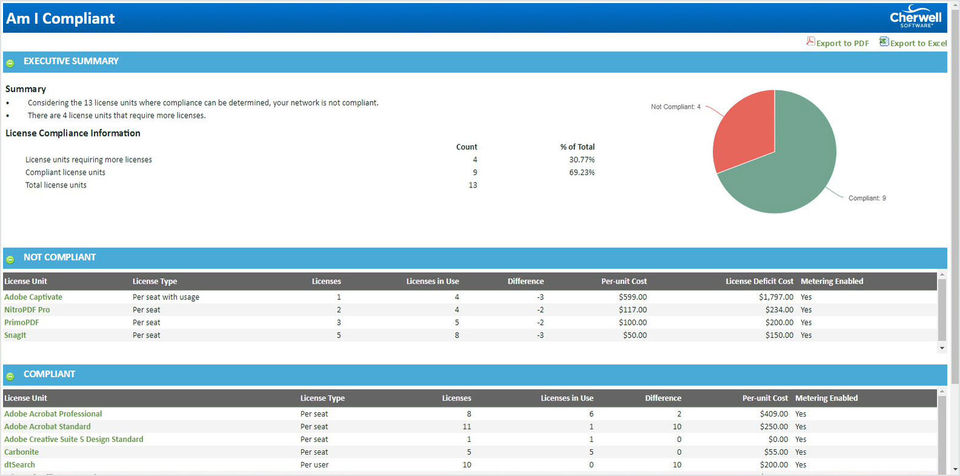Open Adobe Acrobat Standard license unit
960x476 pixels.
click(x=47, y=426)
